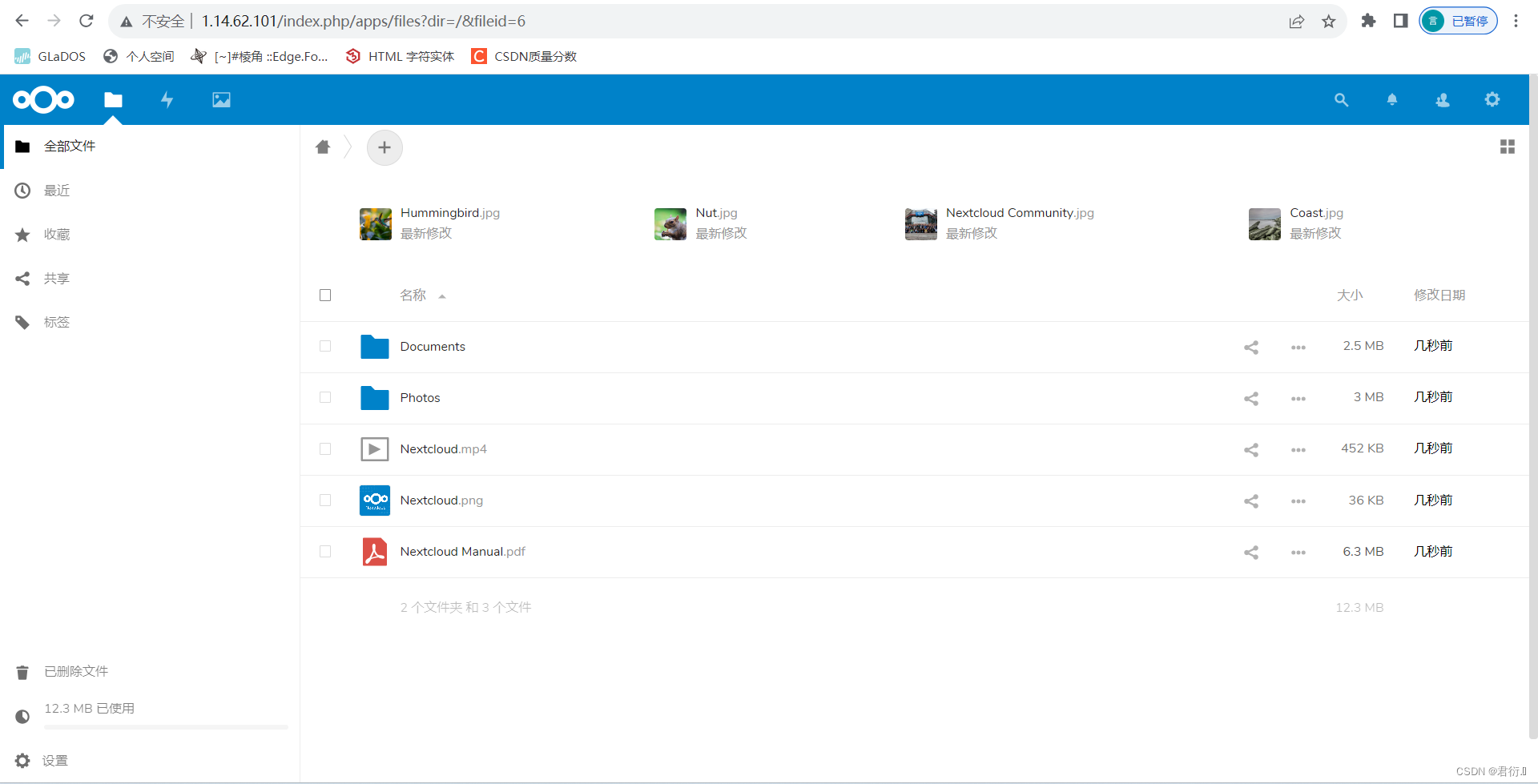Select the Documents folder checkbox
1538x784 pixels.
(x=325, y=346)
